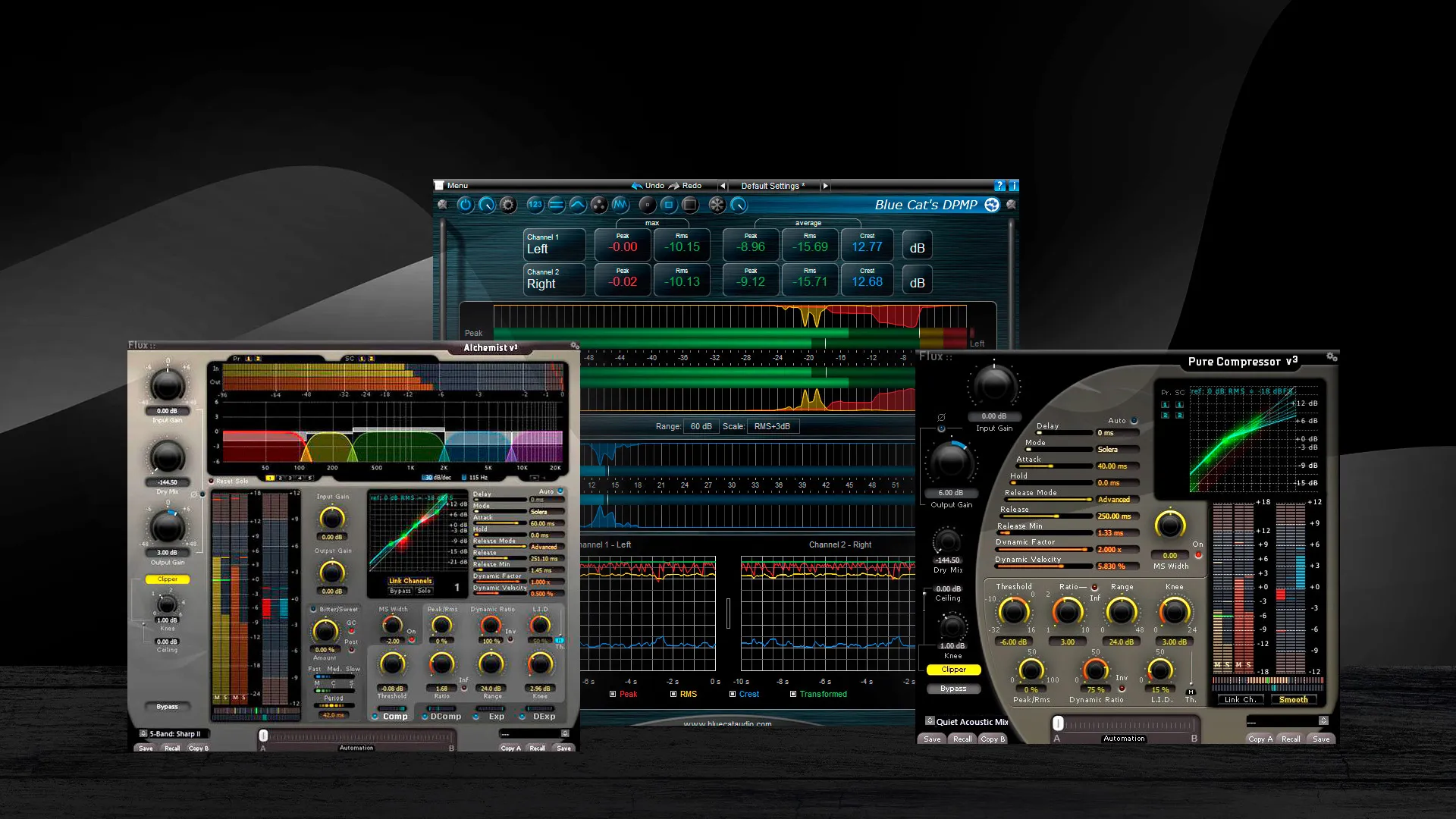Viewport: 1456px width, 819px height.
Task: Click the horizontal bars meter icon in DPMP
Action: point(557,205)
